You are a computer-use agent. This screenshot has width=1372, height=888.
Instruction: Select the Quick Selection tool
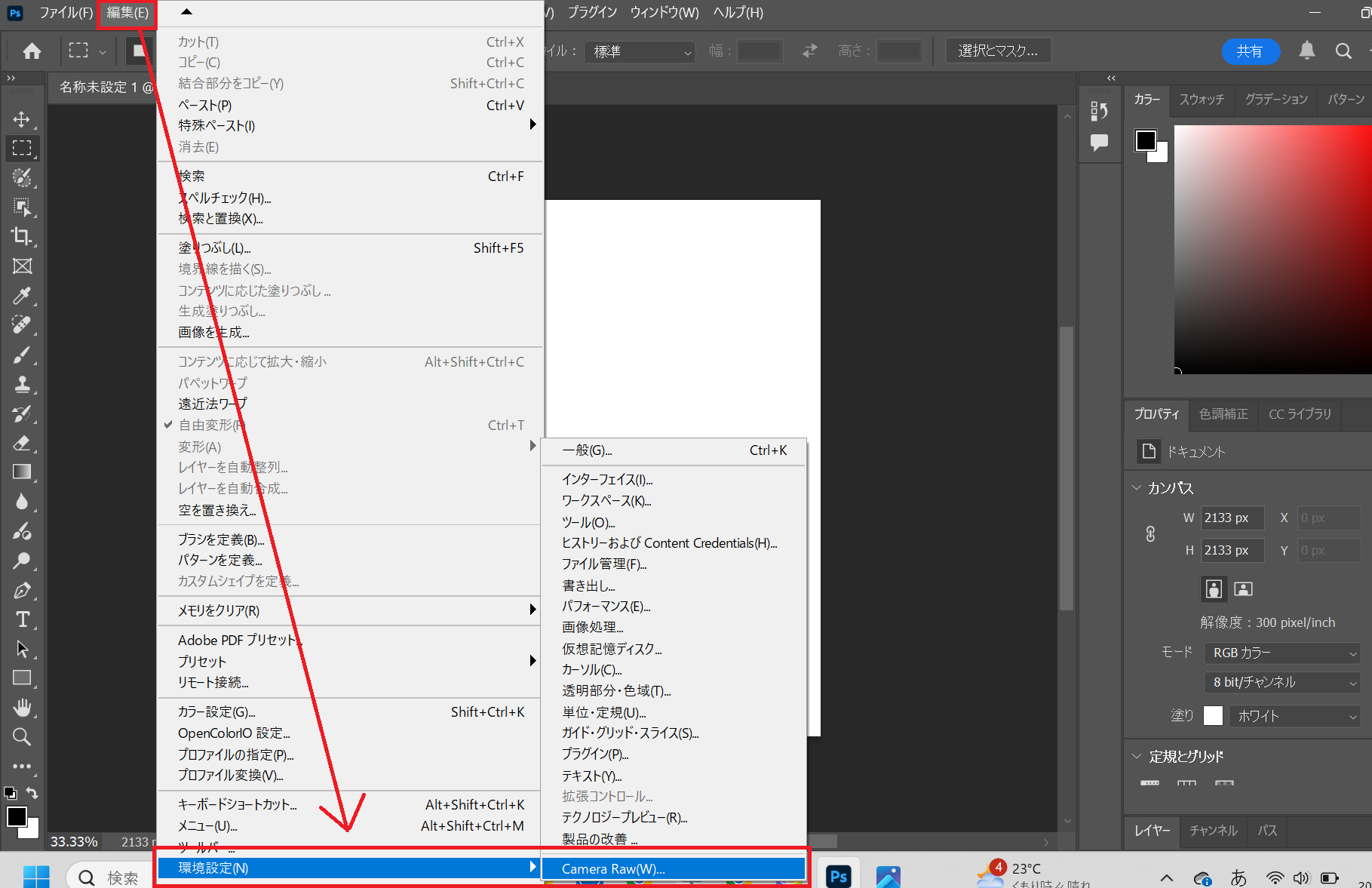click(x=22, y=177)
